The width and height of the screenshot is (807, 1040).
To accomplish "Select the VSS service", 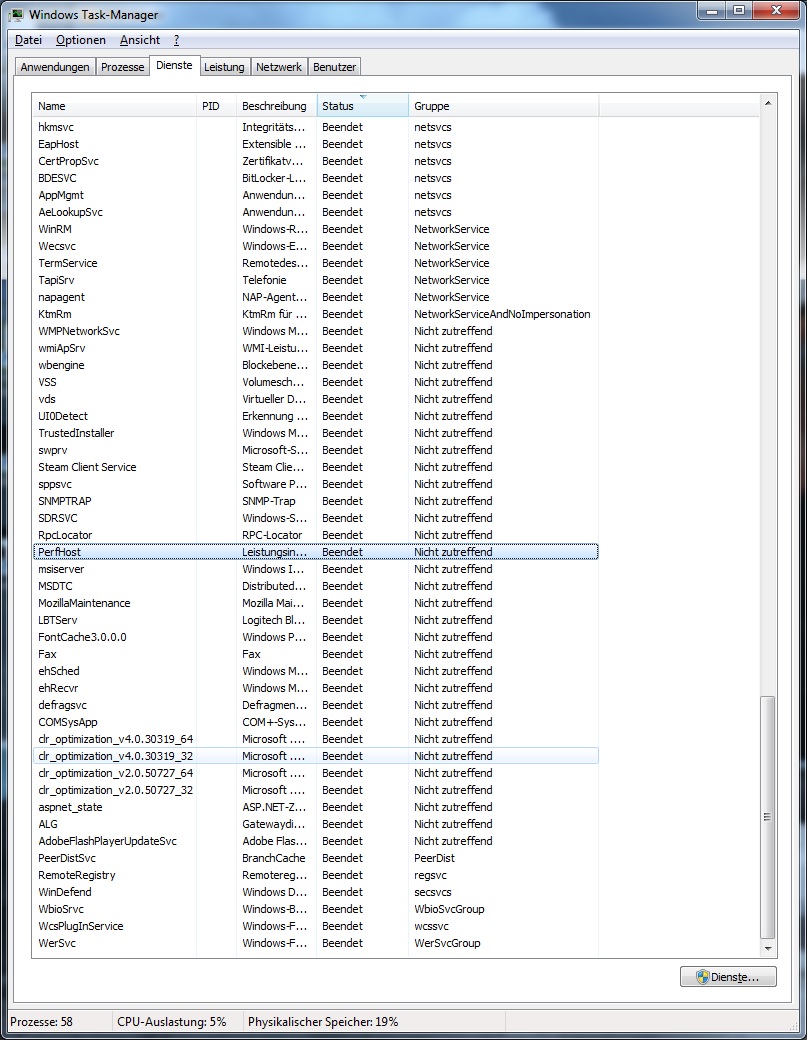I will tap(316, 382).
